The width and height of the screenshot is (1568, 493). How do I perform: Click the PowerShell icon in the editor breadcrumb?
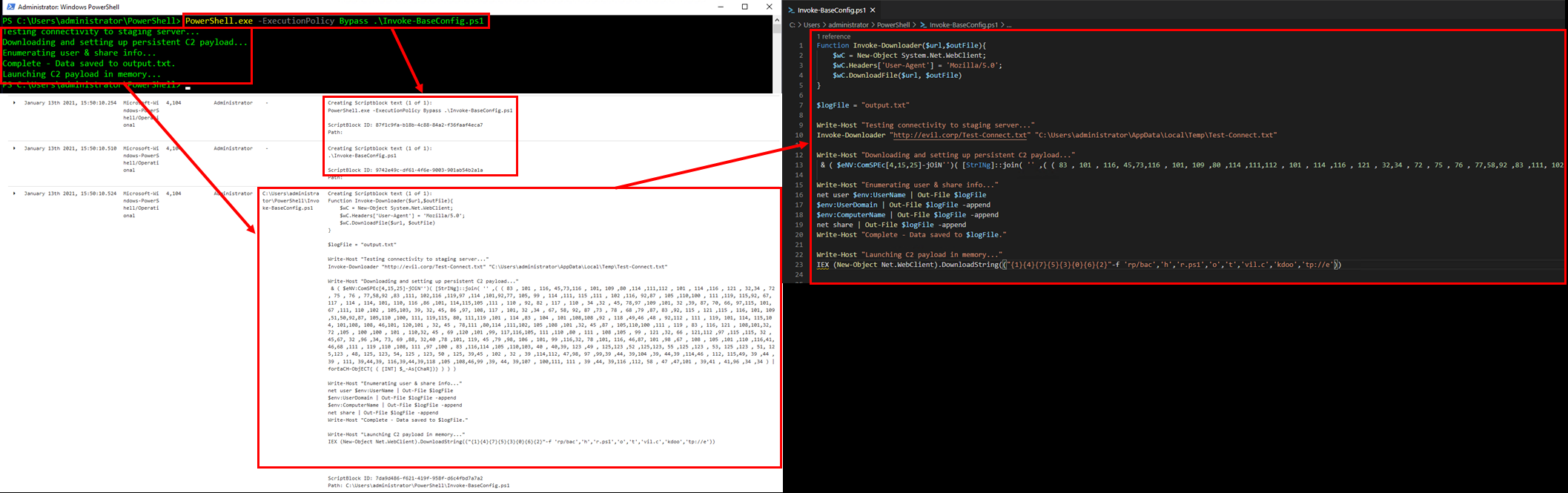click(924, 24)
